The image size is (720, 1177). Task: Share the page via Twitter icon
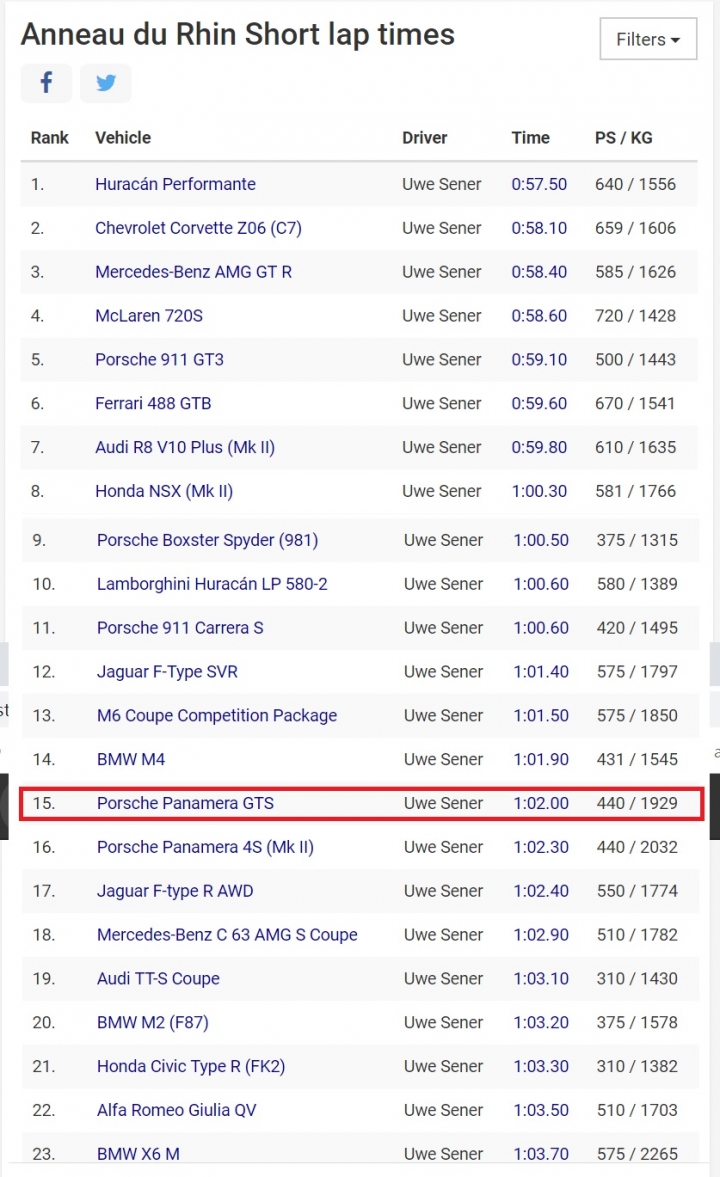click(106, 82)
